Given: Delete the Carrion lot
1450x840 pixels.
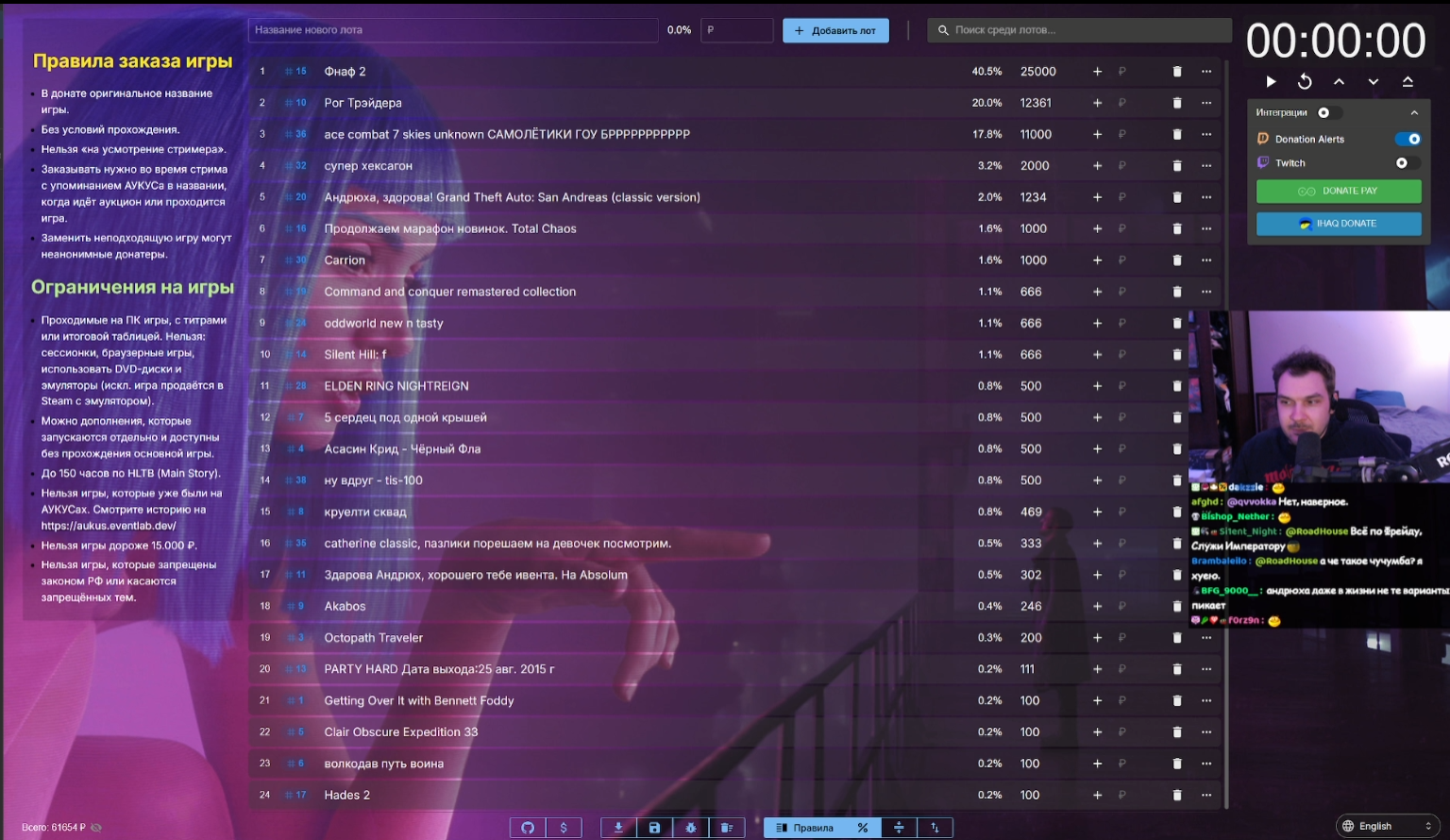Looking at the screenshot, I should coord(1177,260).
